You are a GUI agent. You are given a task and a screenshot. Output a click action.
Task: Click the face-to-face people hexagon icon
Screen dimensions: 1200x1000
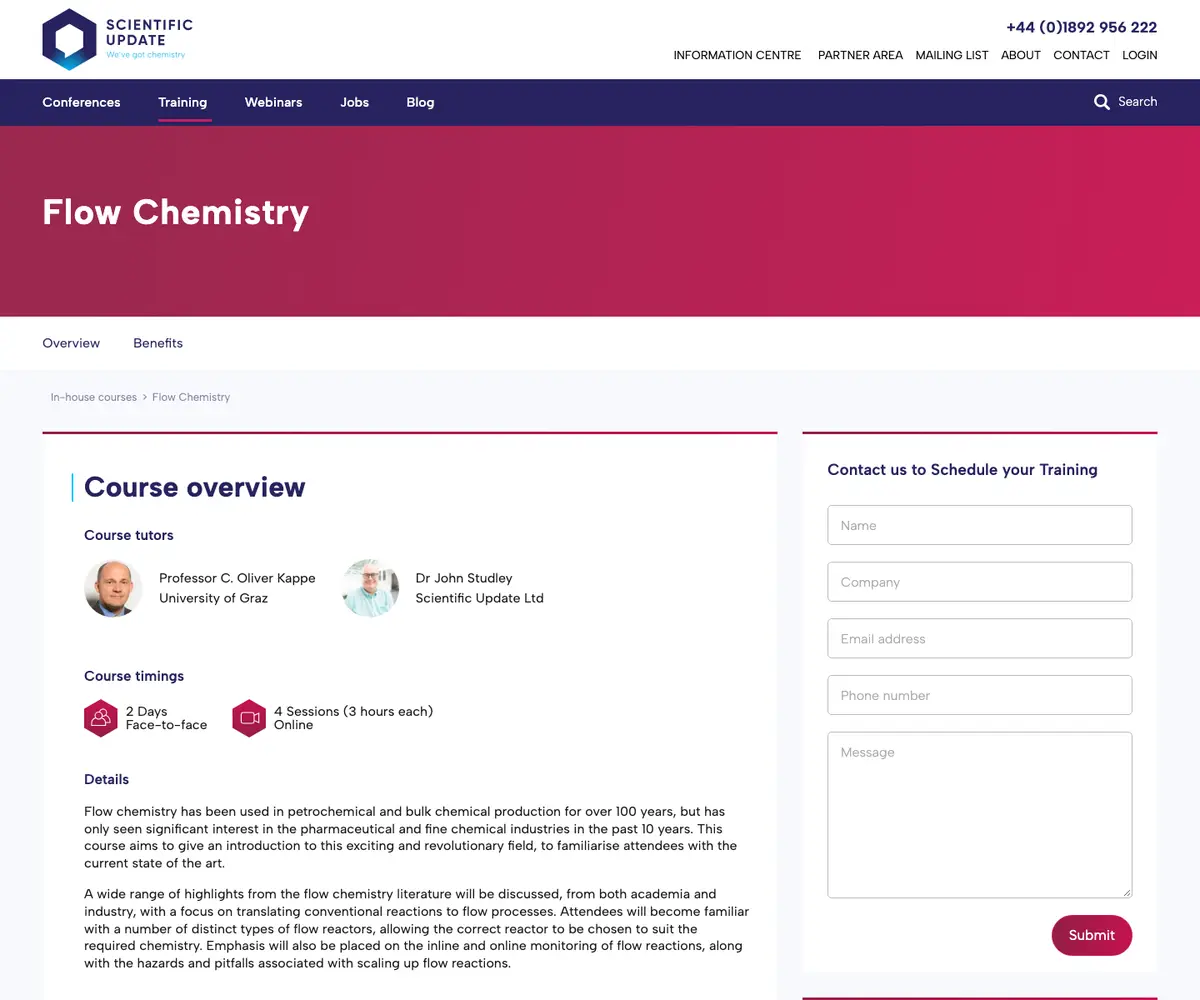coord(101,718)
